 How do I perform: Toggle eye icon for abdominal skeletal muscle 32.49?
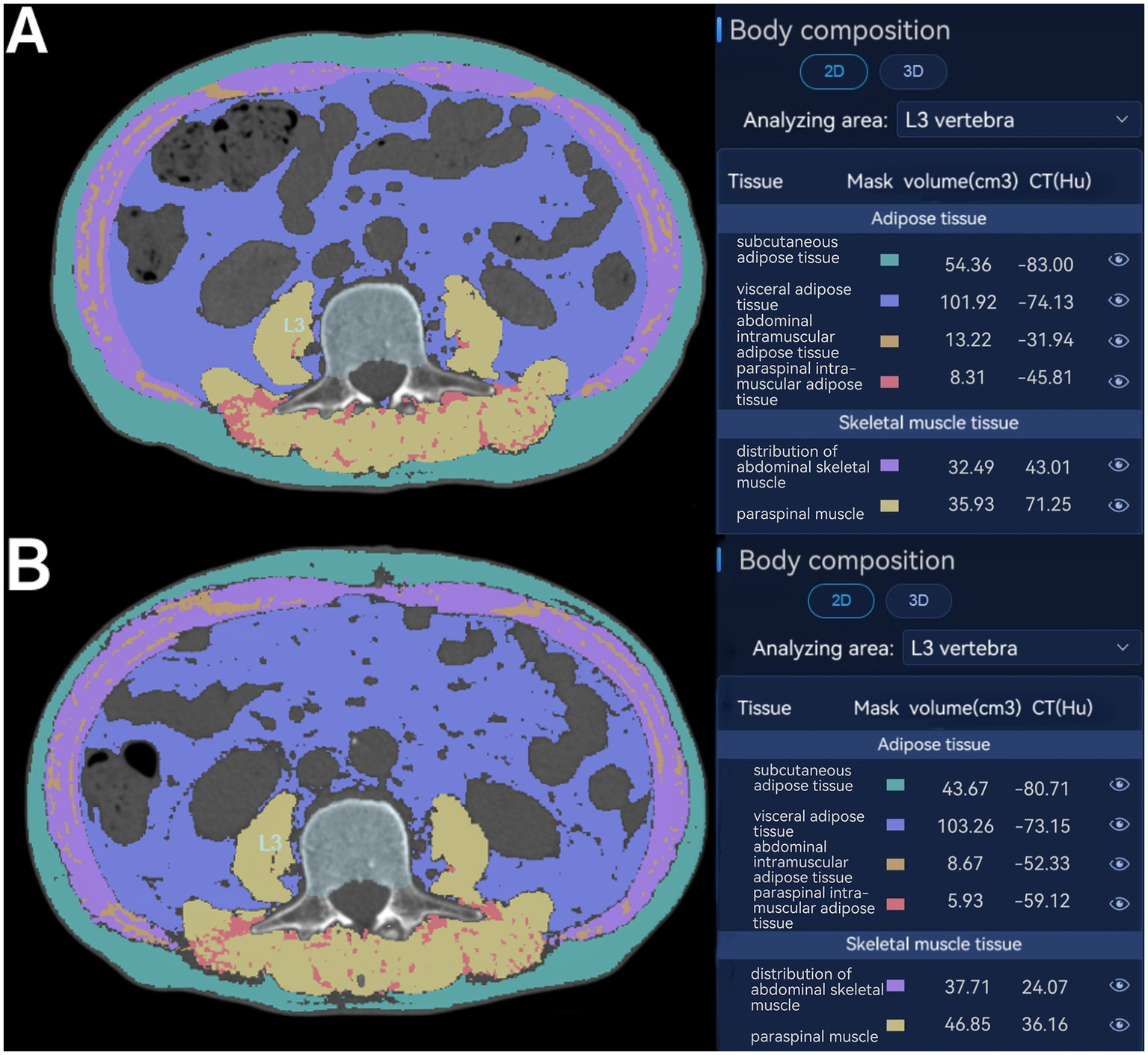coord(1118,465)
